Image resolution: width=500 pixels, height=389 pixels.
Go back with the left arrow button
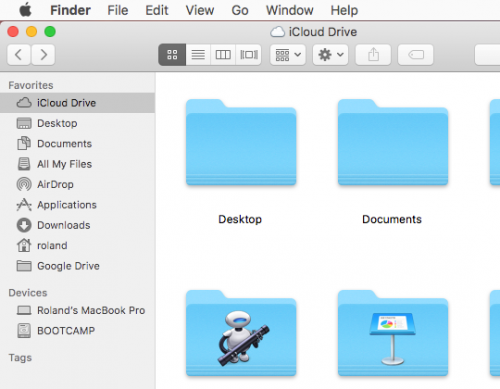point(19,55)
